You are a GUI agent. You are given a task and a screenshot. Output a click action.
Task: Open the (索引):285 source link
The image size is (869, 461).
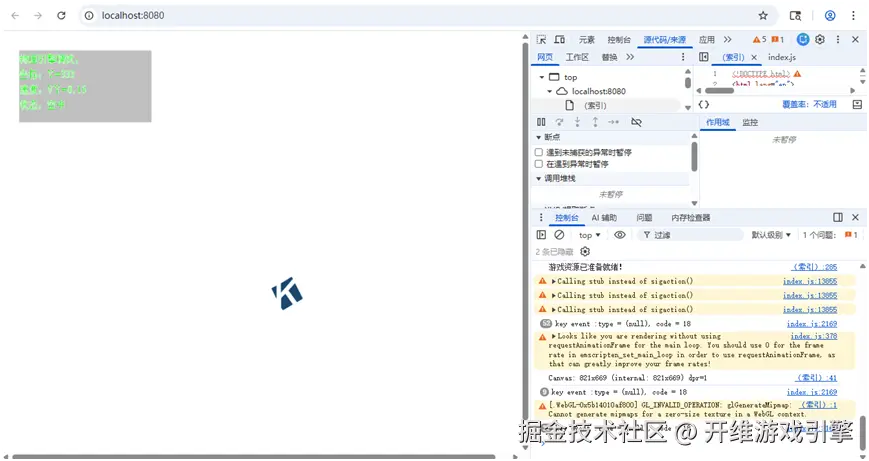[x=815, y=267]
